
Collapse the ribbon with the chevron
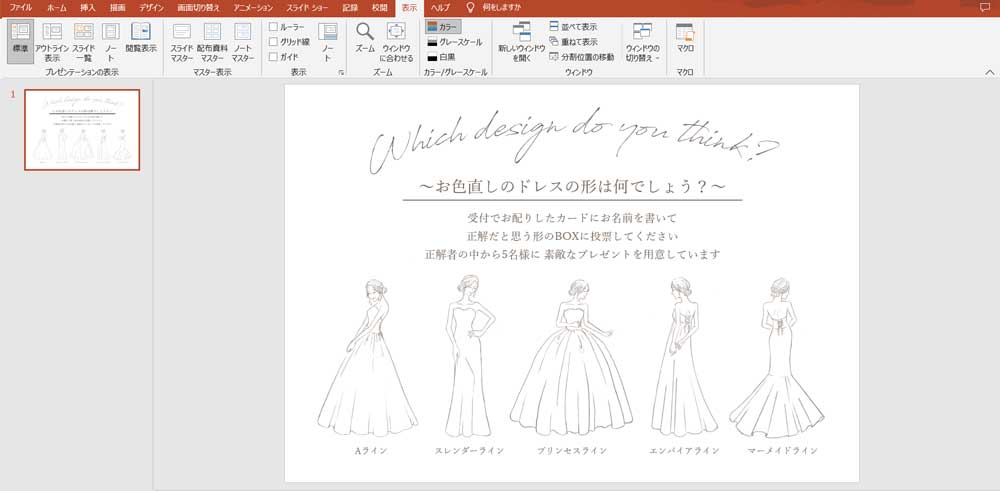989,72
